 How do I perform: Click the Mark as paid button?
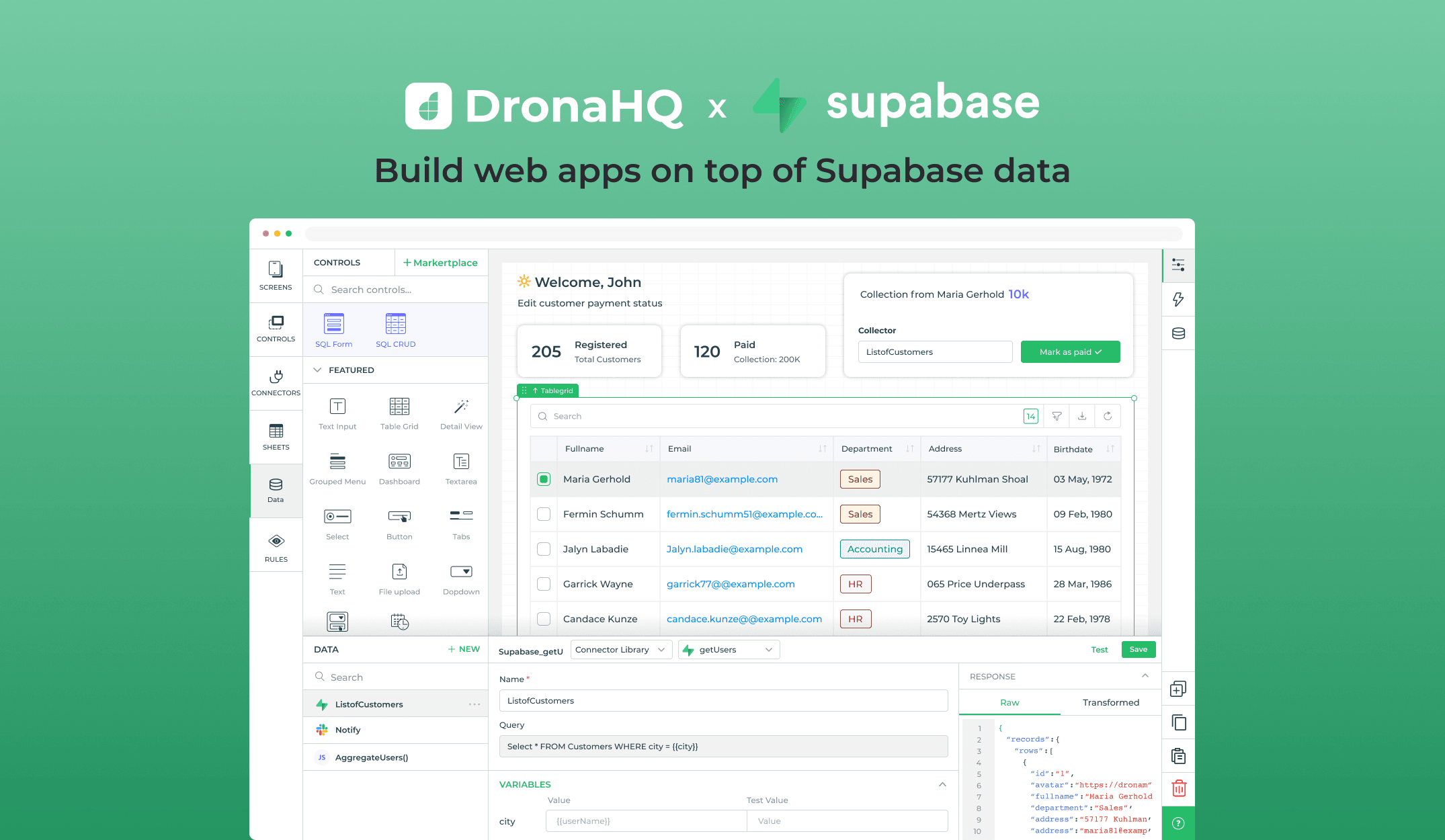1070,352
